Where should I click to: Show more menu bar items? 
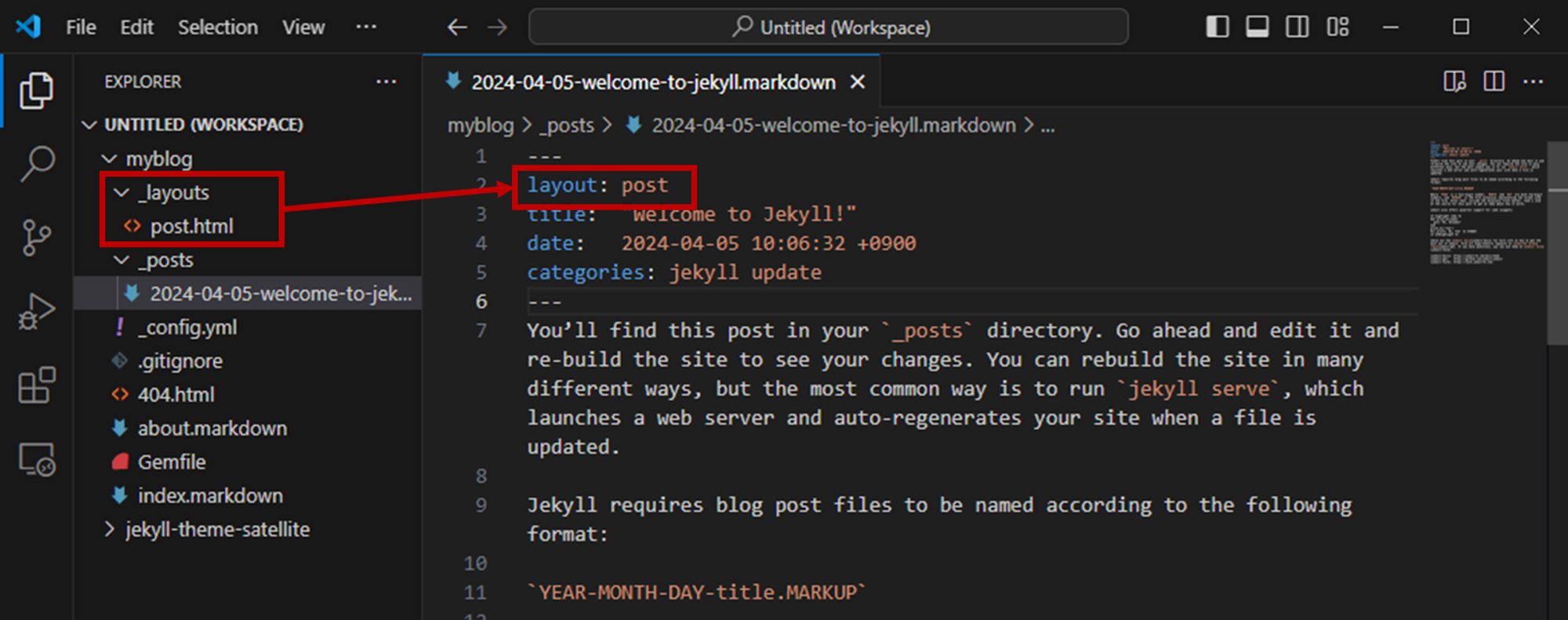click(366, 27)
